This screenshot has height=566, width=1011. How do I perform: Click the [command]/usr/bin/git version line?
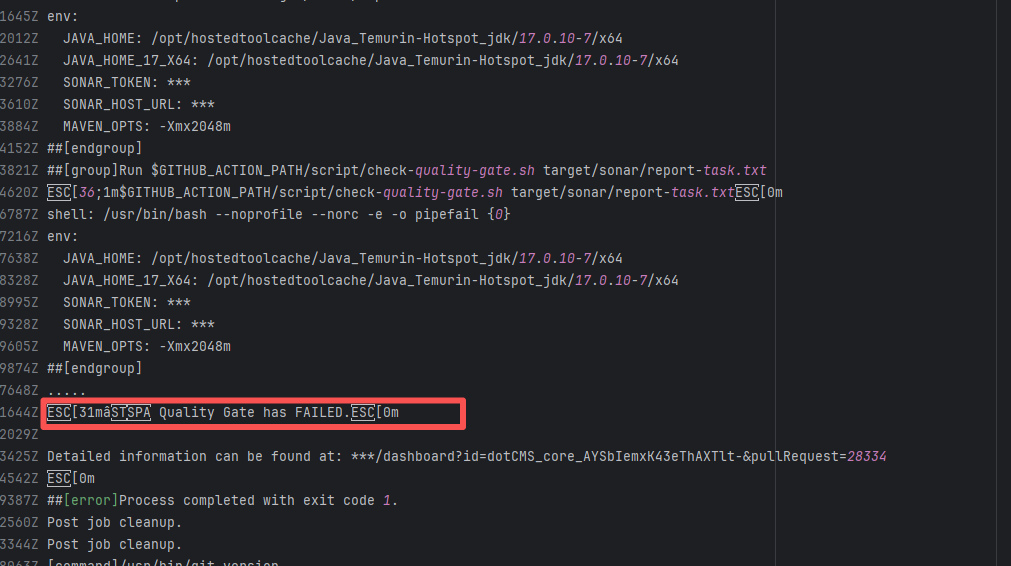160,564
